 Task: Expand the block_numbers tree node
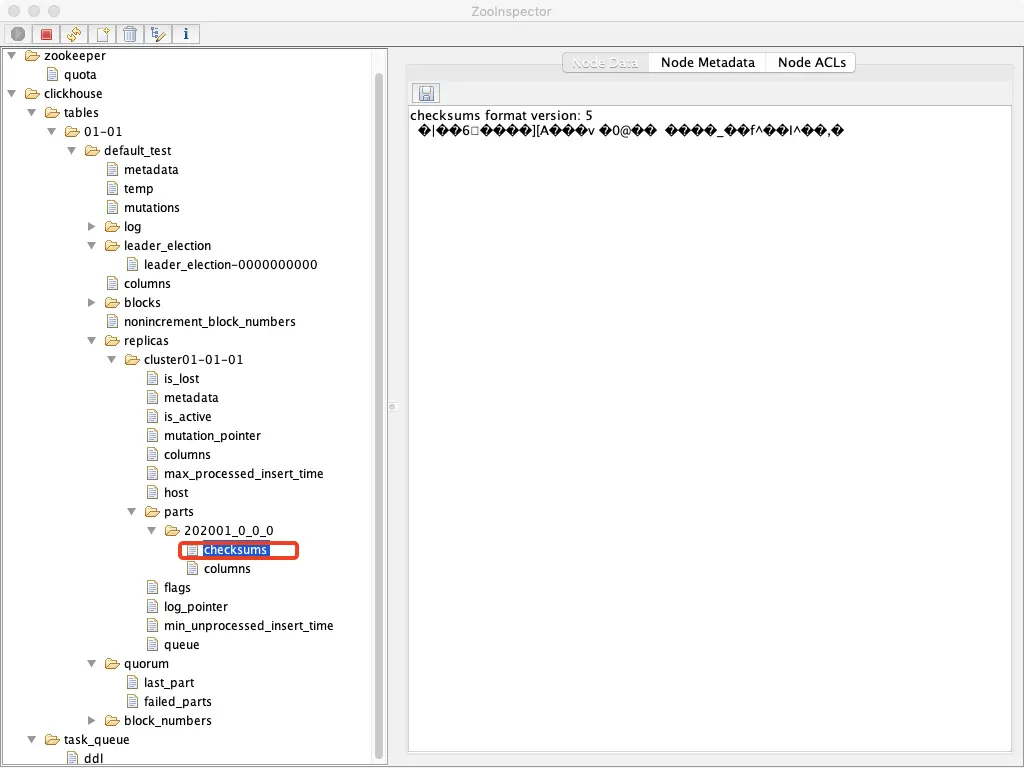pyautogui.click(x=91, y=720)
